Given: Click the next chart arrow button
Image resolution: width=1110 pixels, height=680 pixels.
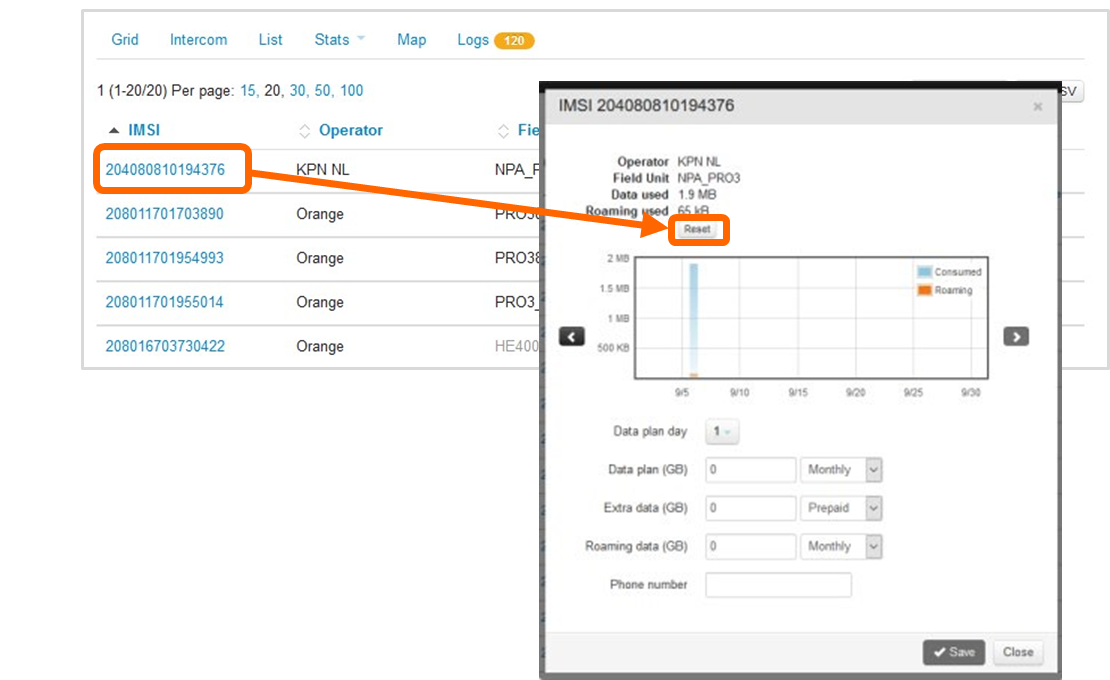Looking at the screenshot, I should click(x=1016, y=337).
